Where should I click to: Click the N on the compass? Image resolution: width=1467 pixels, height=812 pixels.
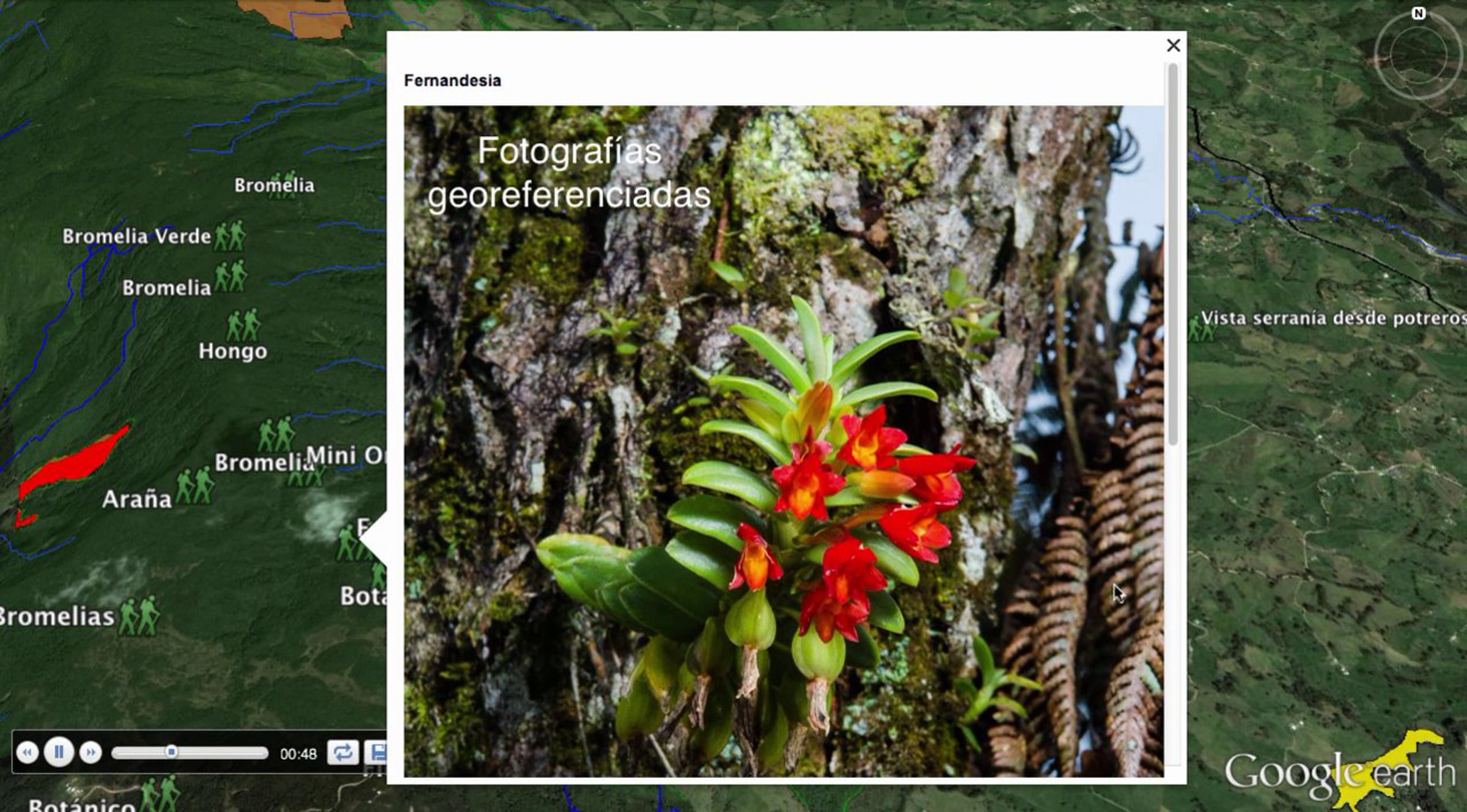(x=1419, y=13)
